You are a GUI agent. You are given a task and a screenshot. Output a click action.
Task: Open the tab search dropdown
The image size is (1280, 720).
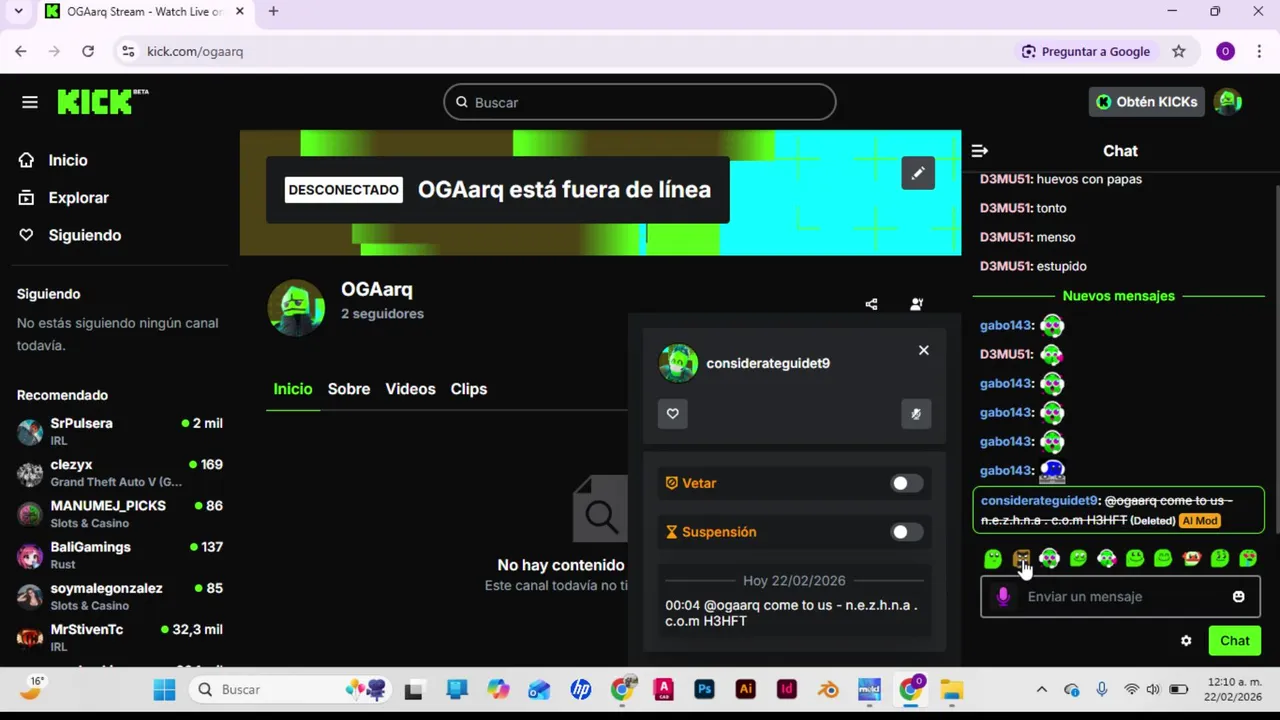click(x=18, y=12)
